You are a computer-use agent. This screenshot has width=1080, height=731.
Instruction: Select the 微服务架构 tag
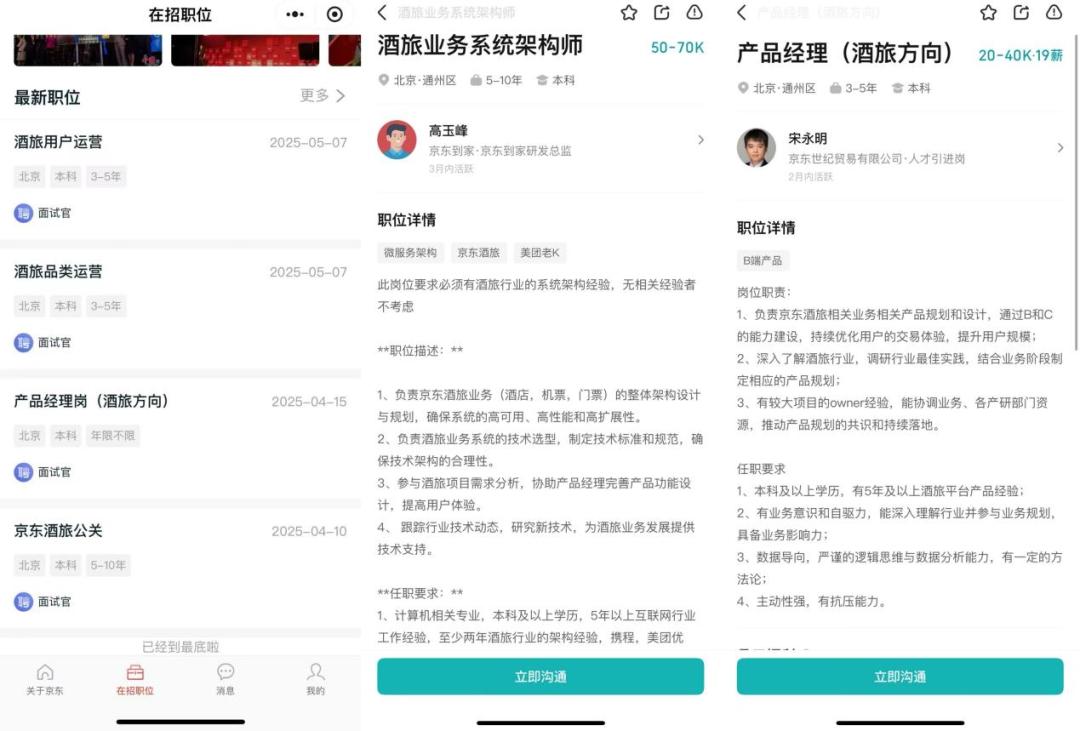point(411,253)
